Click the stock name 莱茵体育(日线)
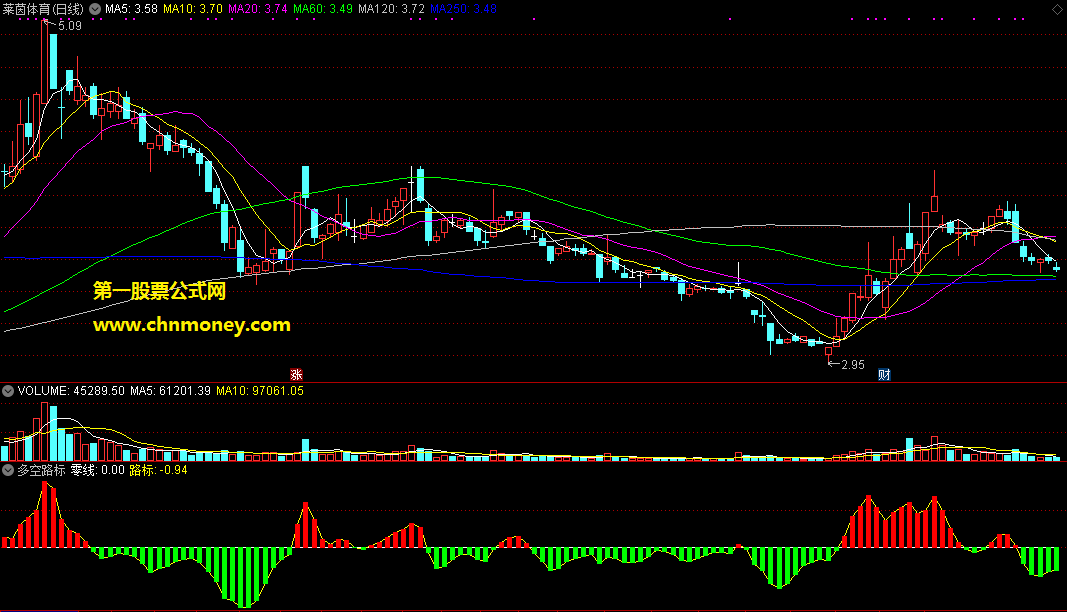Screen dimensions: 1067x612 coord(44,9)
